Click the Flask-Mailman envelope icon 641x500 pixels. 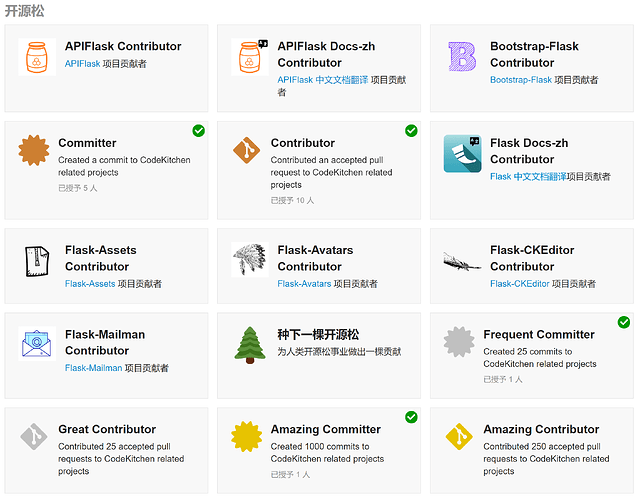coord(35,344)
